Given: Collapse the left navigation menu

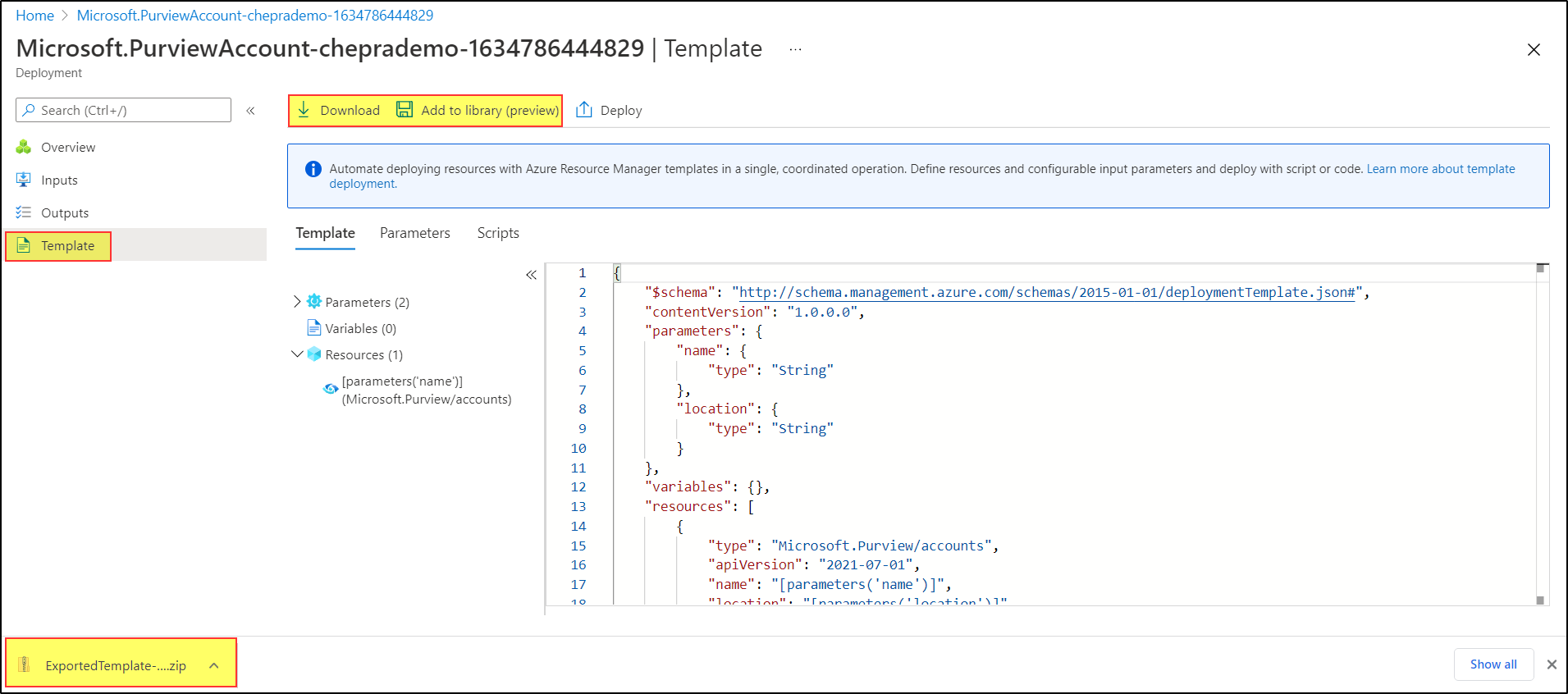Looking at the screenshot, I should click(x=251, y=110).
